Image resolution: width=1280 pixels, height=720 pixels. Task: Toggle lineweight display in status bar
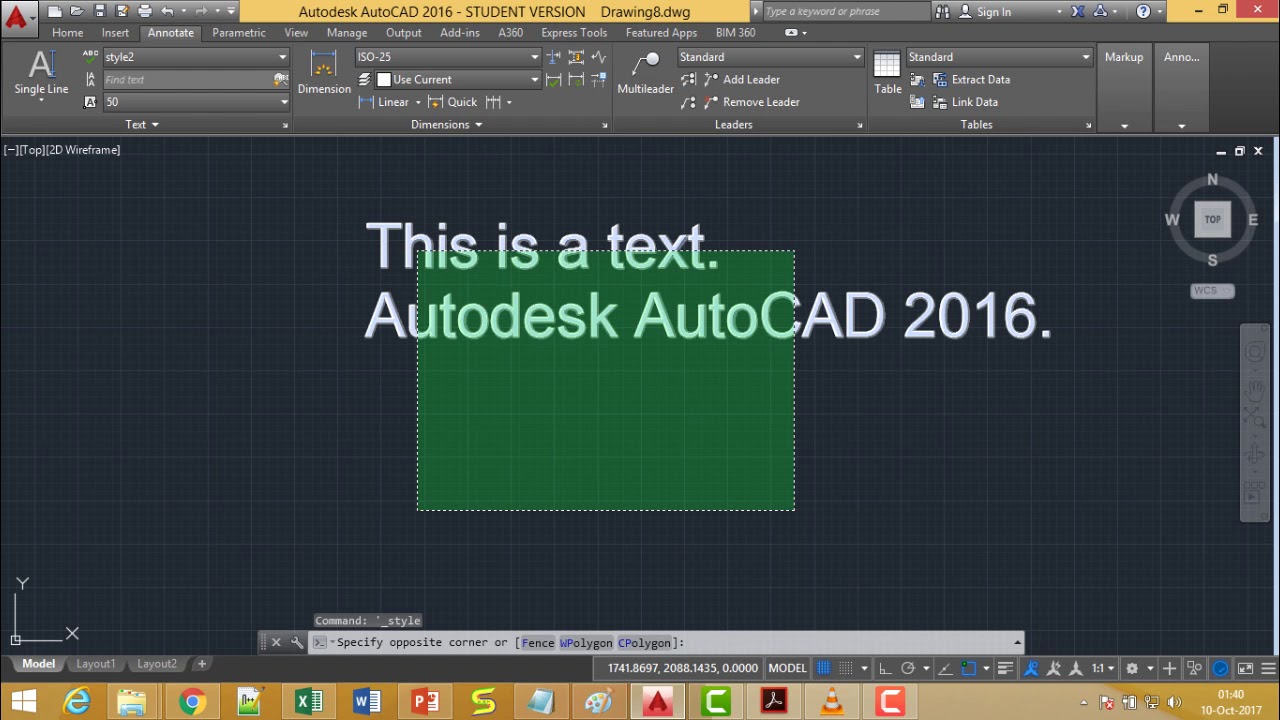pos(1006,668)
